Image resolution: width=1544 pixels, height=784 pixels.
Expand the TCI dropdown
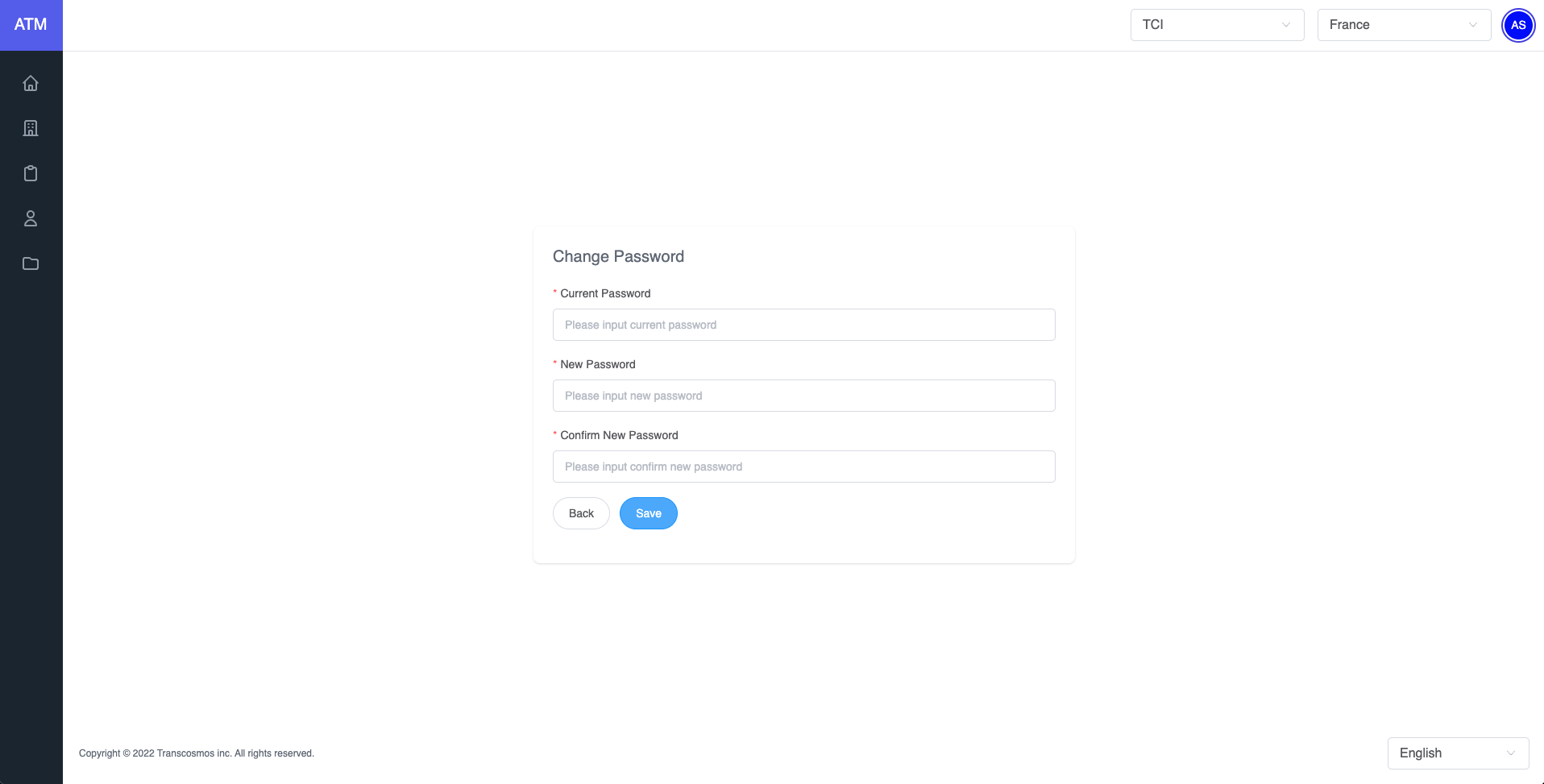click(x=1217, y=25)
